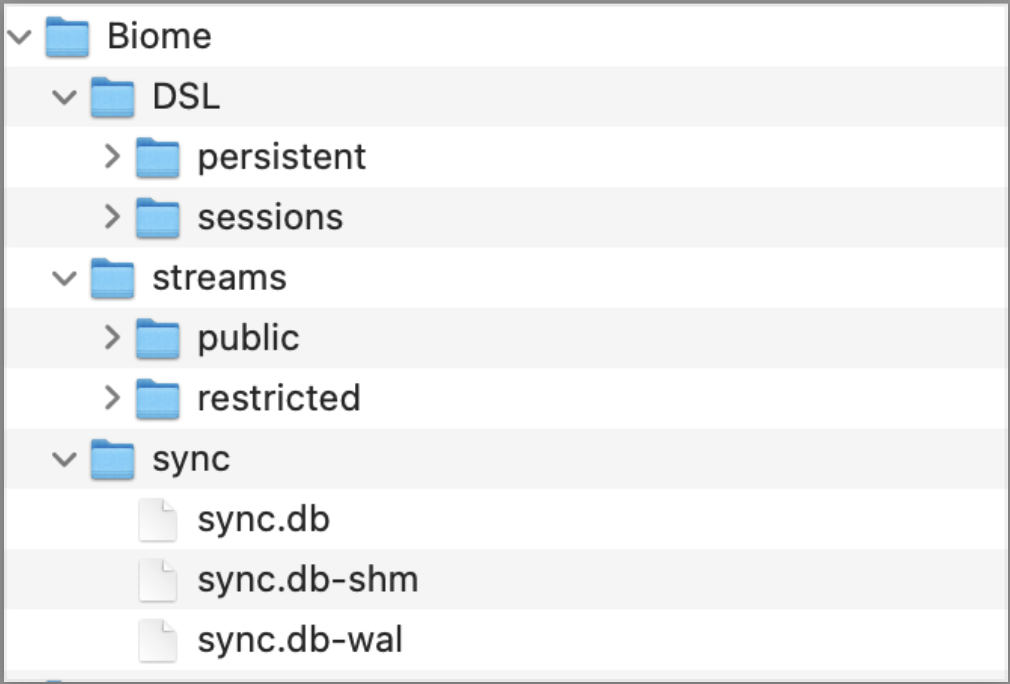Expand the sessions folder
This screenshot has width=1010, height=684.
click(112, 217)
